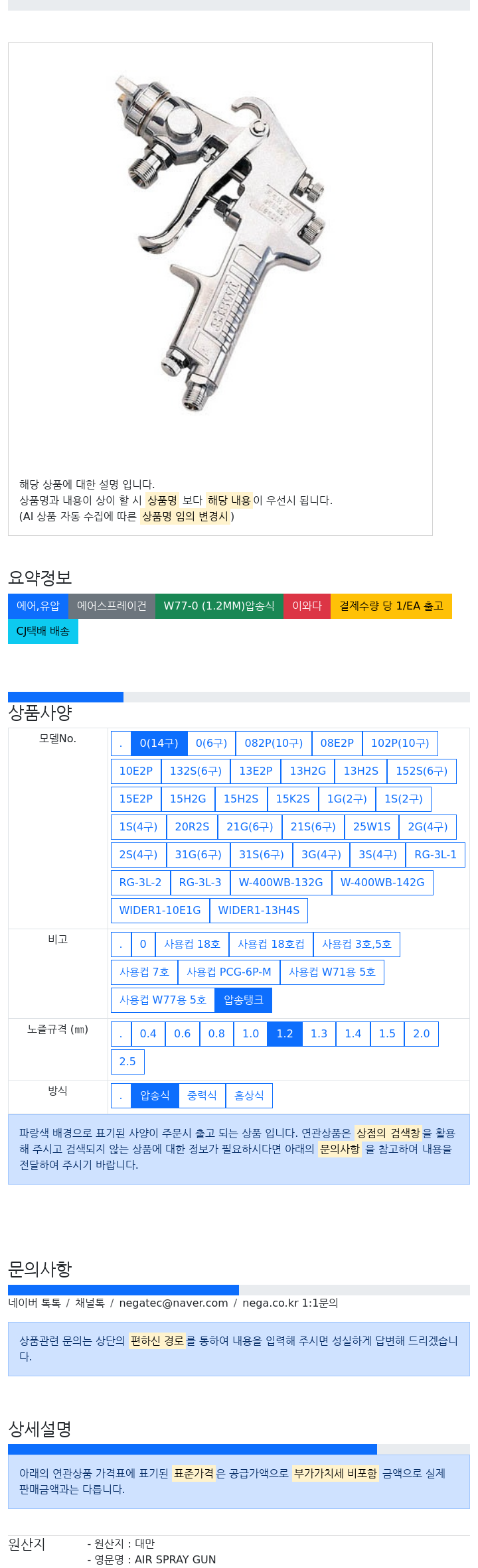Switch method to 흡상식
This screenshot has height=1568, width=478.
tap(249, 1096)
